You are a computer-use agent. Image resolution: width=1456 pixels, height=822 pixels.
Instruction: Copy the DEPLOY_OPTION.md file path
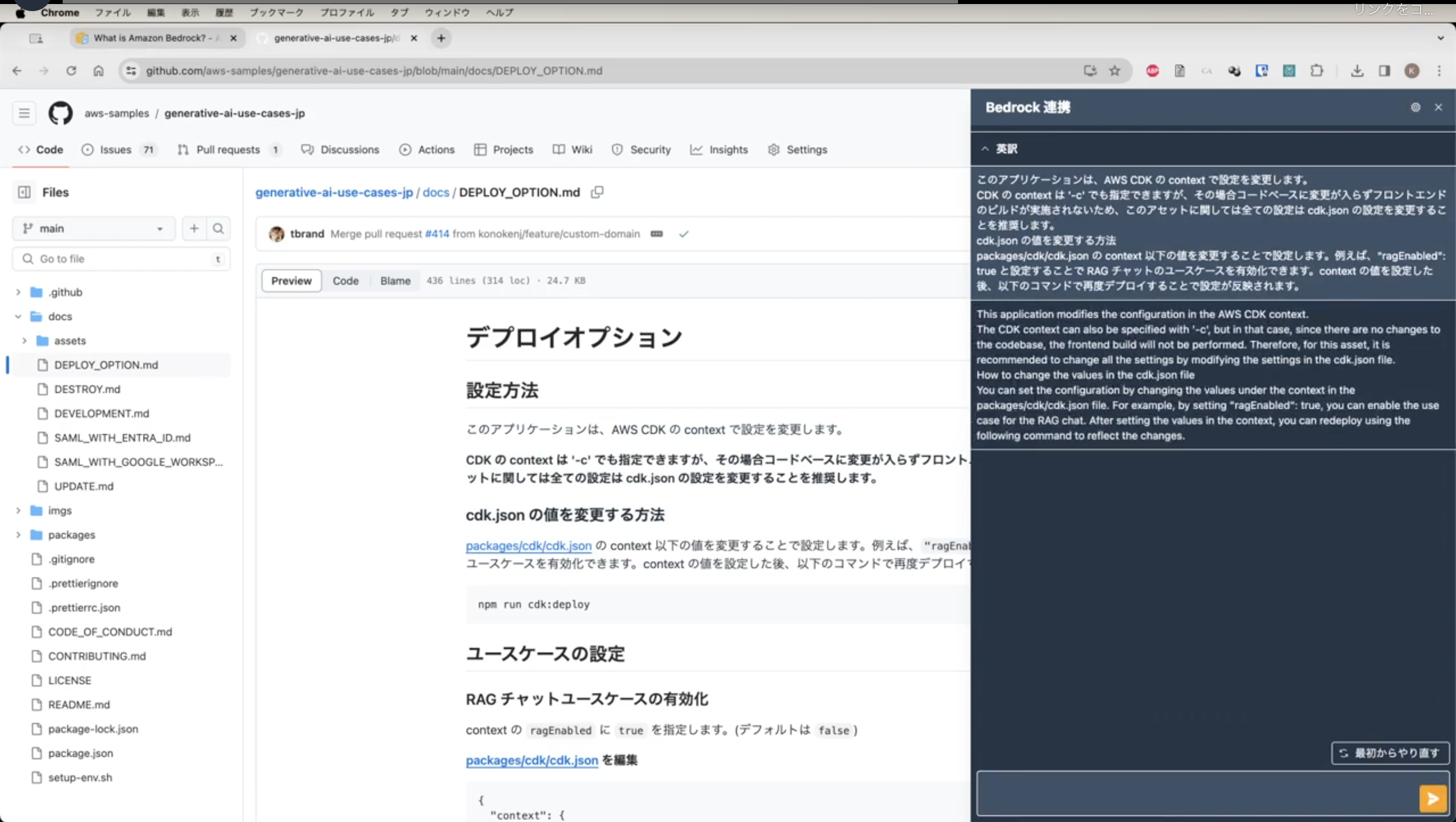click(597, 192)
